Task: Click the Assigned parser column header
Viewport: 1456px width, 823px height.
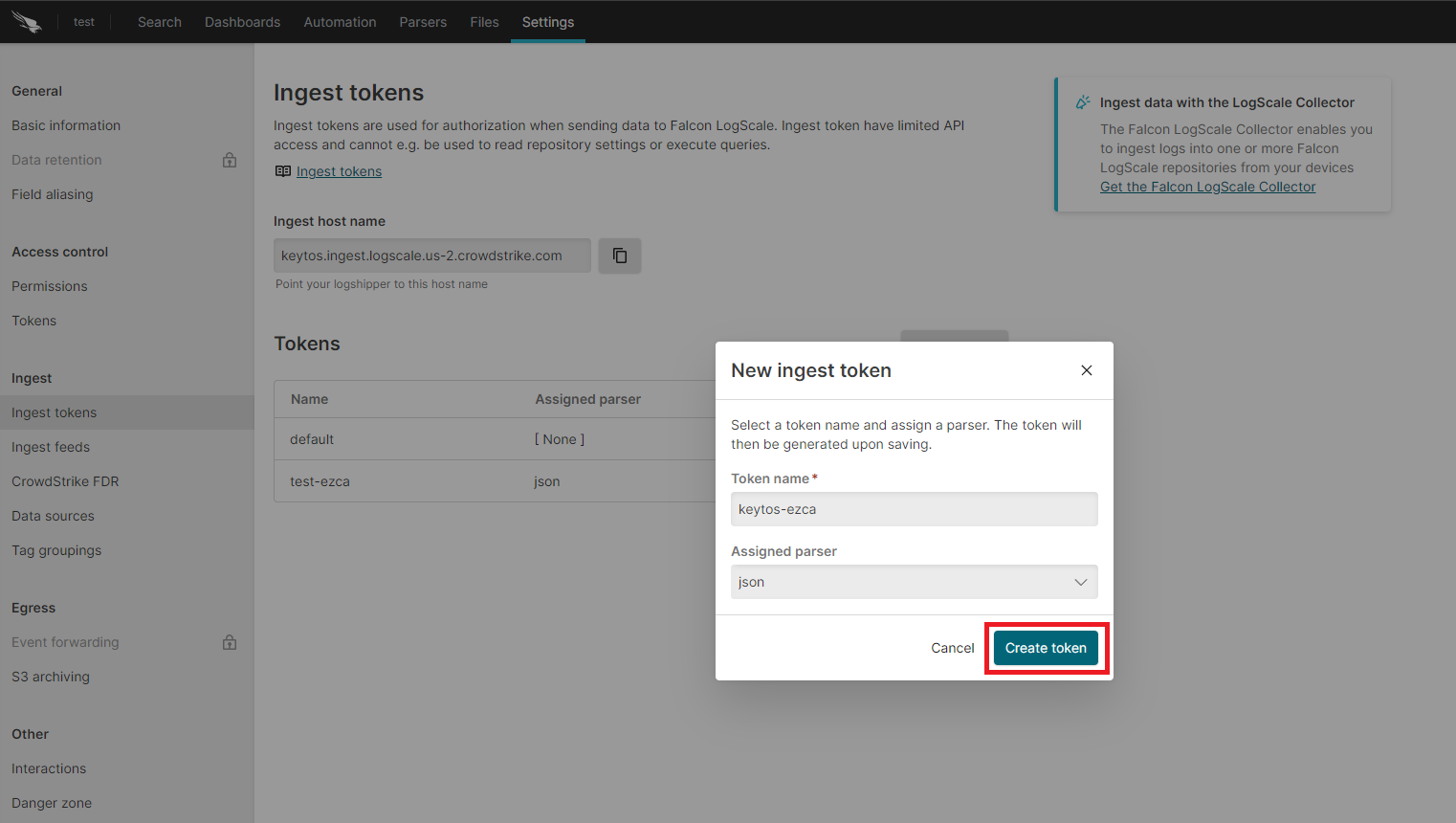Action: (588, 399)
